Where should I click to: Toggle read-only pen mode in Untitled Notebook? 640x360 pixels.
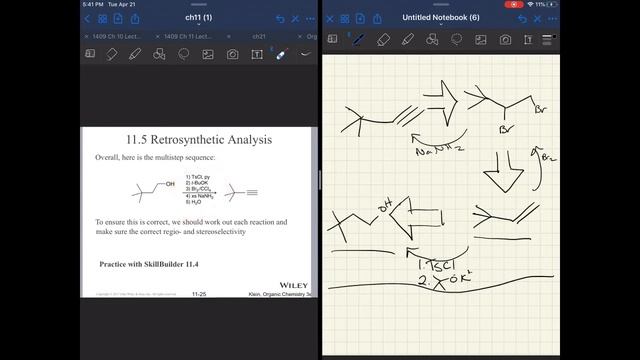[x=538, y=19]
